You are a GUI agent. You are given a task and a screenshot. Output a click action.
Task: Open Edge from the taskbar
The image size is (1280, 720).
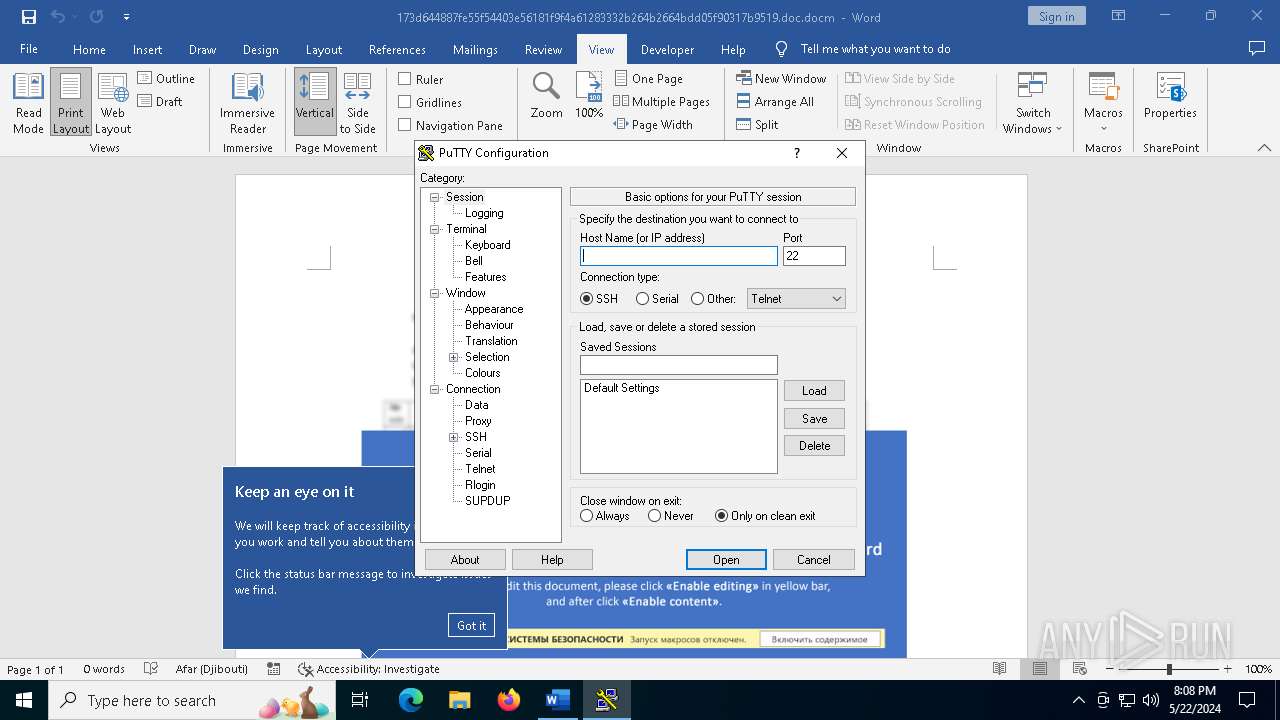411,700
